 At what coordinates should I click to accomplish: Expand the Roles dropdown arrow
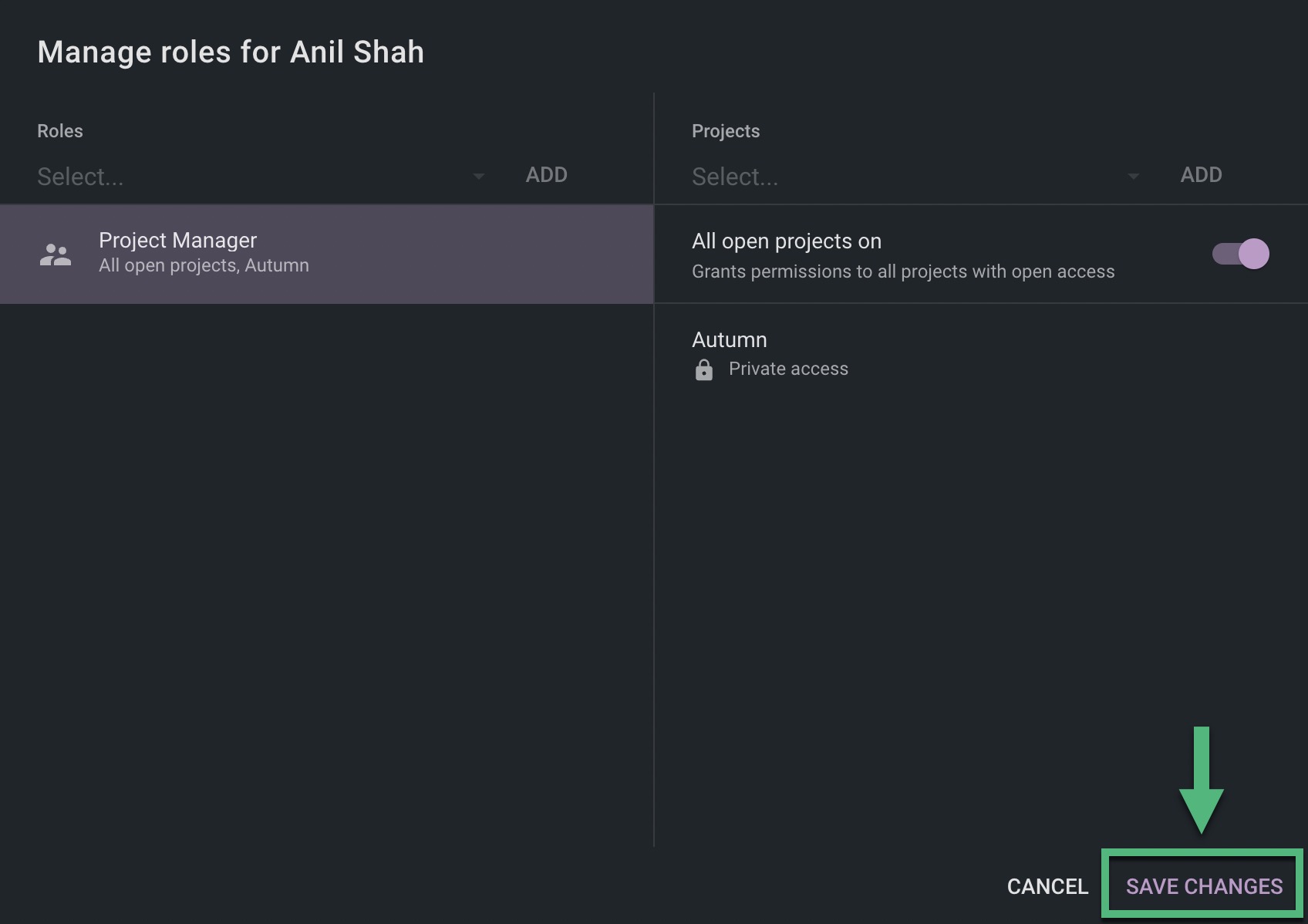[478, 177]
